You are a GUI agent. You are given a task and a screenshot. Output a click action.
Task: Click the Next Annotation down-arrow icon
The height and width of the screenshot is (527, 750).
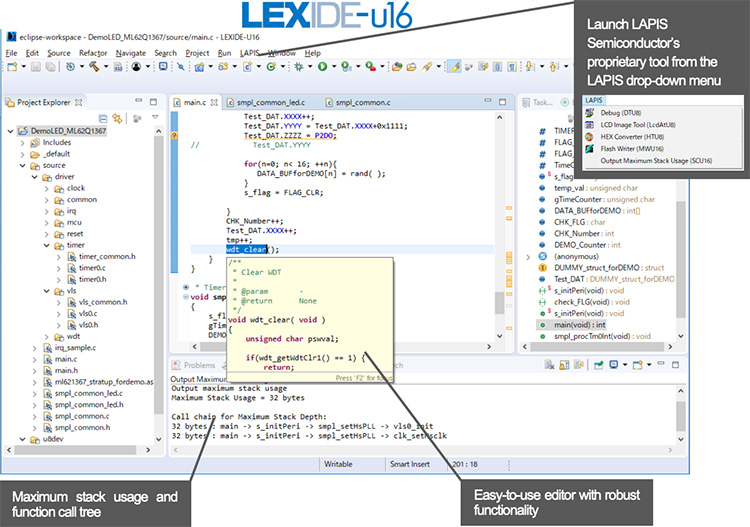(x=529, y=67)
